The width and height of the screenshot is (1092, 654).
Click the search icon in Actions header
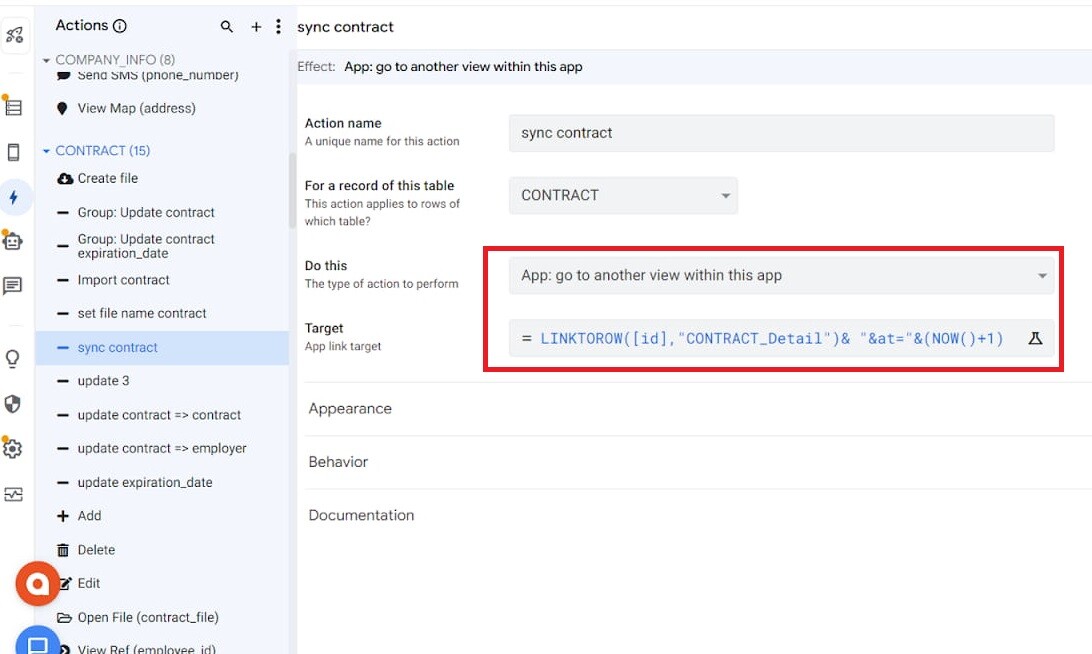click(x=227, y=25)
